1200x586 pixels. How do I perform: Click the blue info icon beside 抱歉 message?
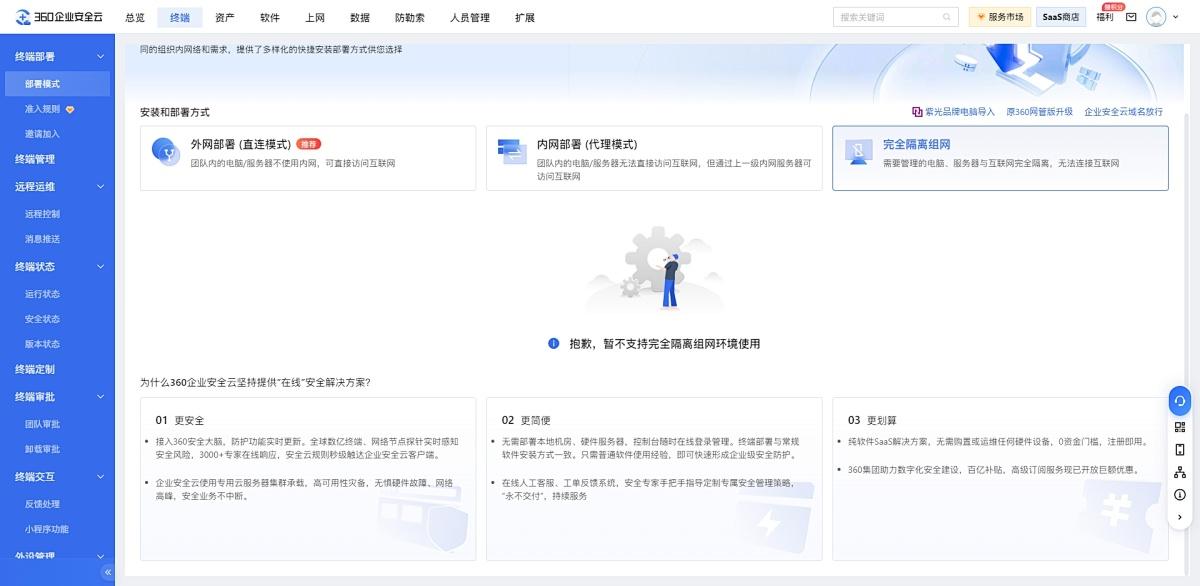[x=553, y=343]
